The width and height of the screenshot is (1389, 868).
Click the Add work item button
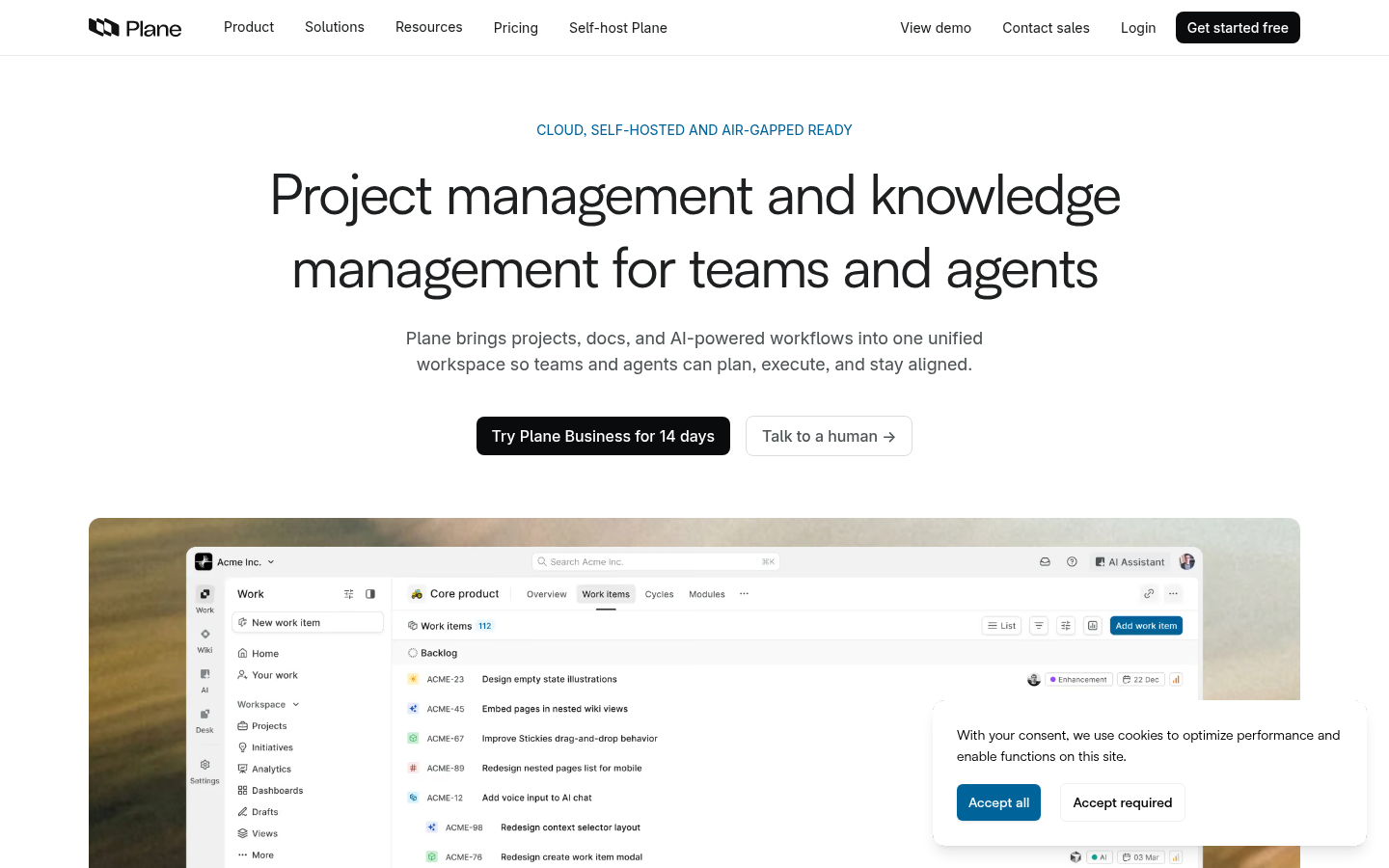click(x=1146, y=626)
